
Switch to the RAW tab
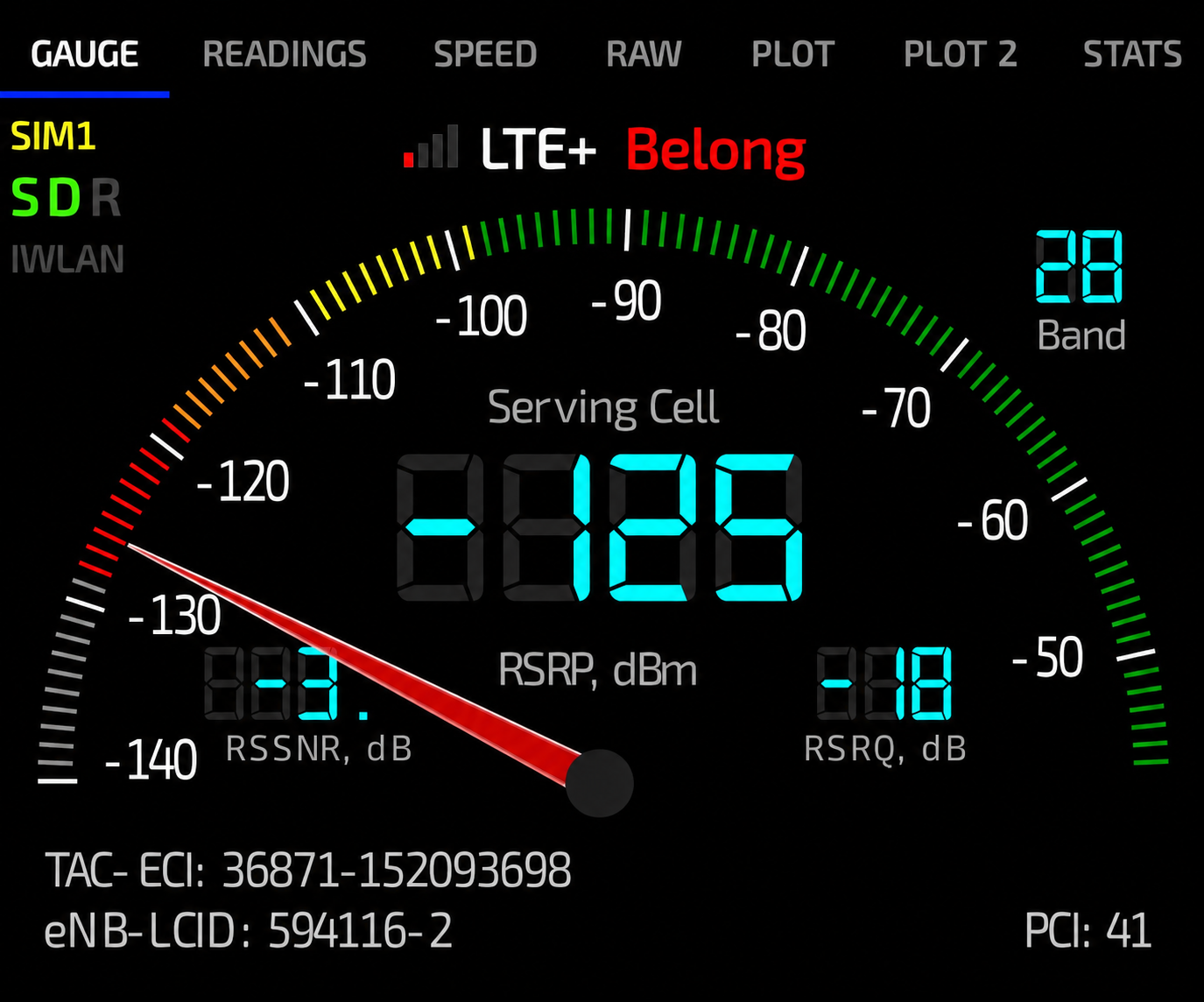644,54
